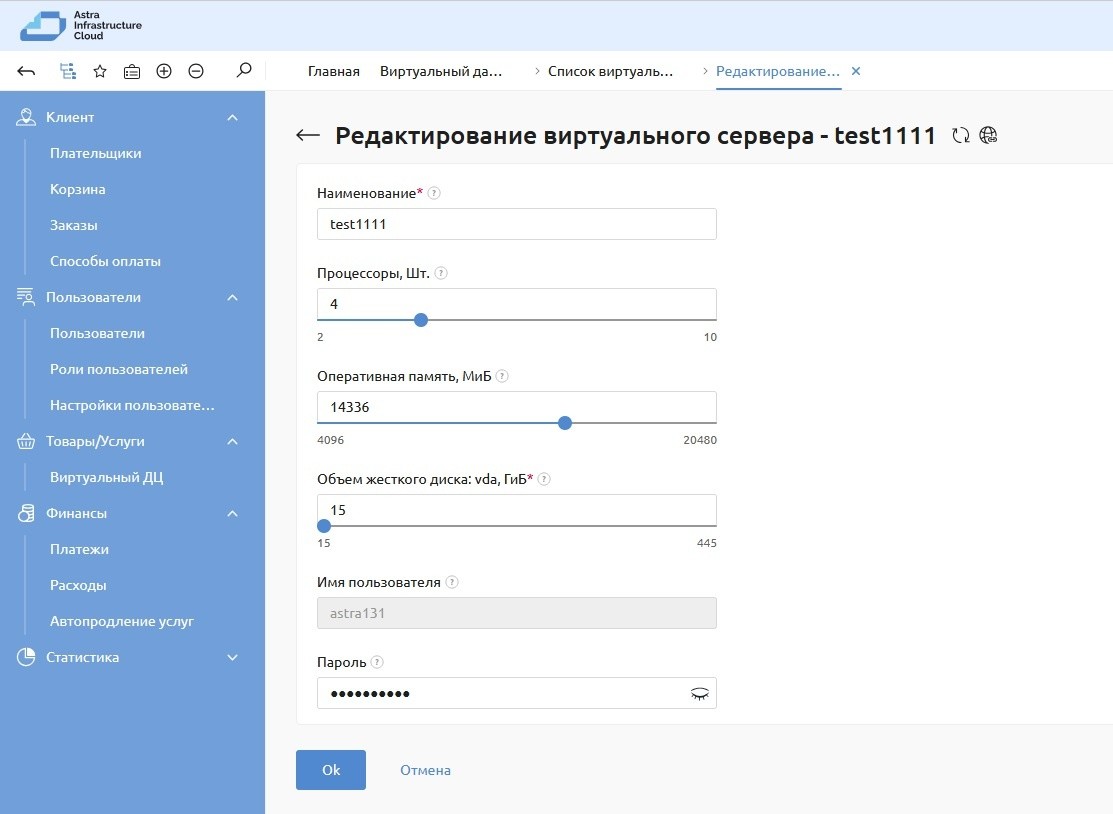Show password using the eye icon
This screenshot has width=1113, height=814.
point(699,694)
